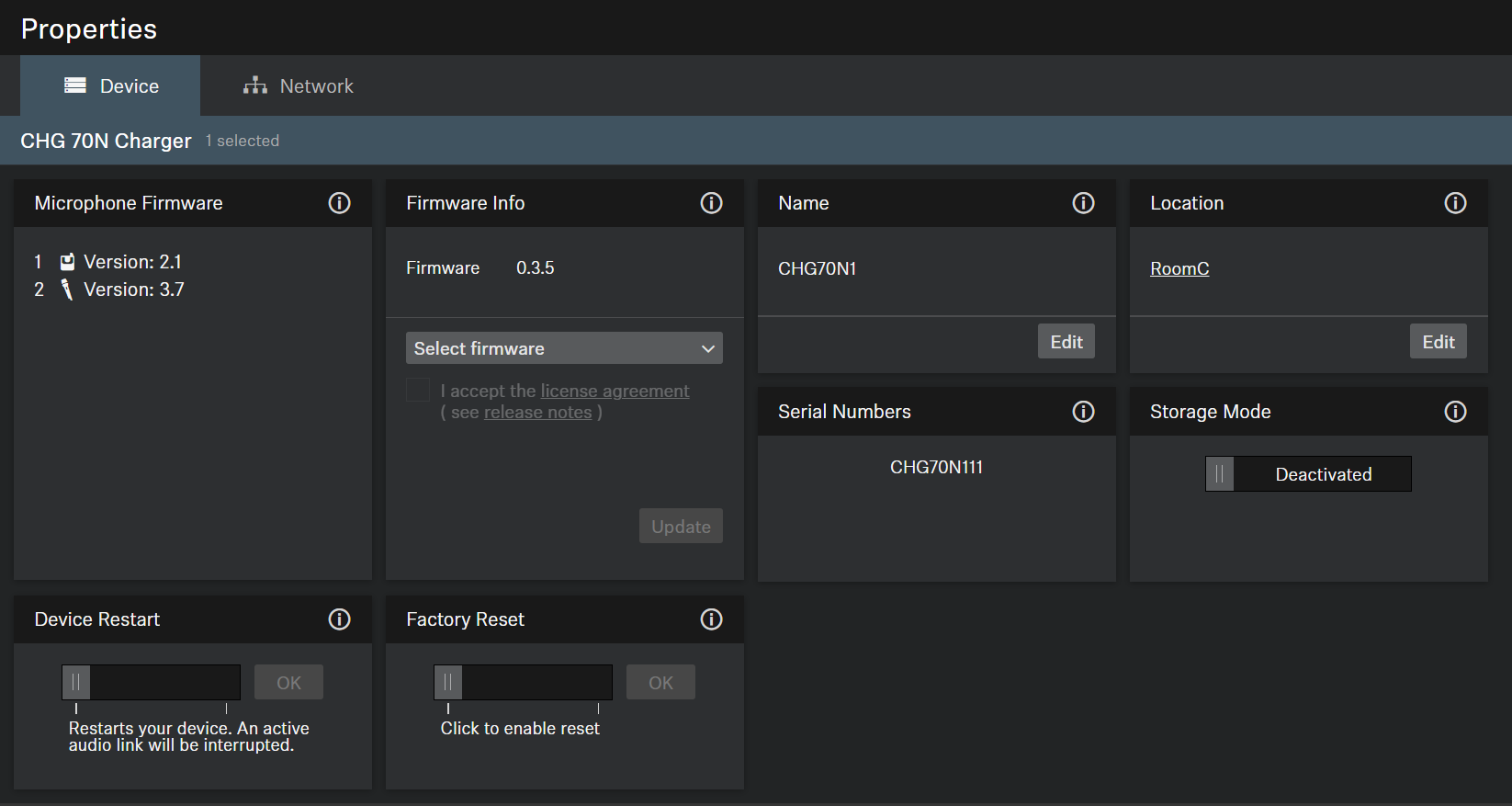This screenshot has width=1512, height=806.
Task: Show Storage Mode information icon
Action: (x=1455, y=412)
